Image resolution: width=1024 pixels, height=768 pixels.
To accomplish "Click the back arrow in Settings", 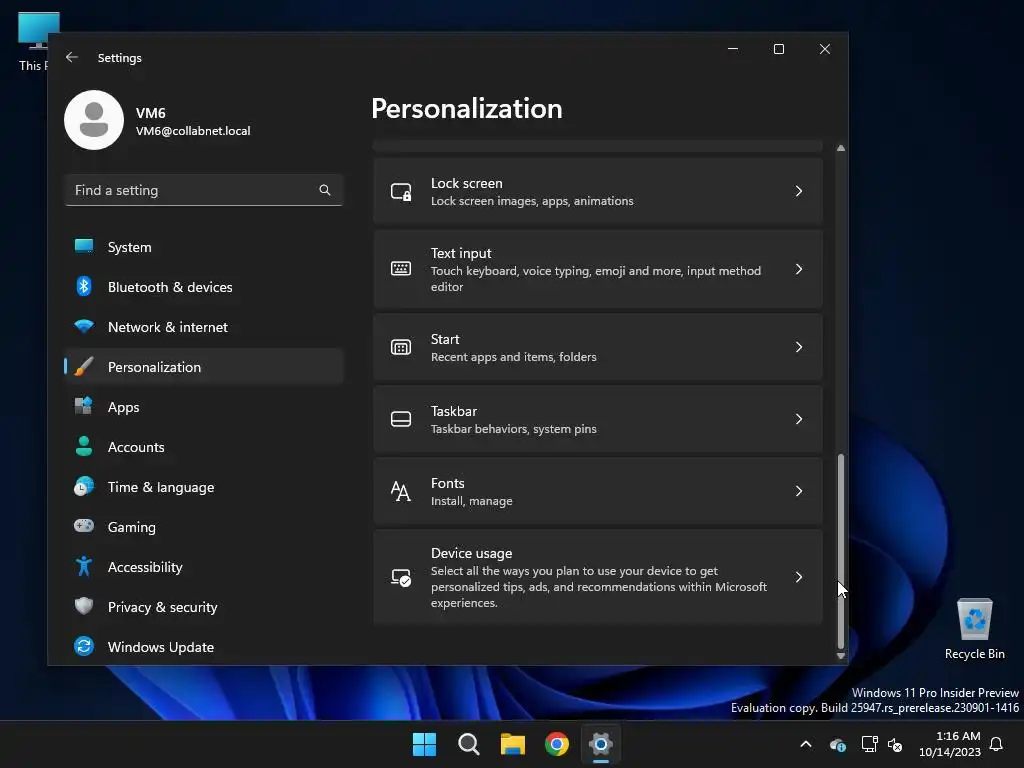I will click(x=72, y=57).
